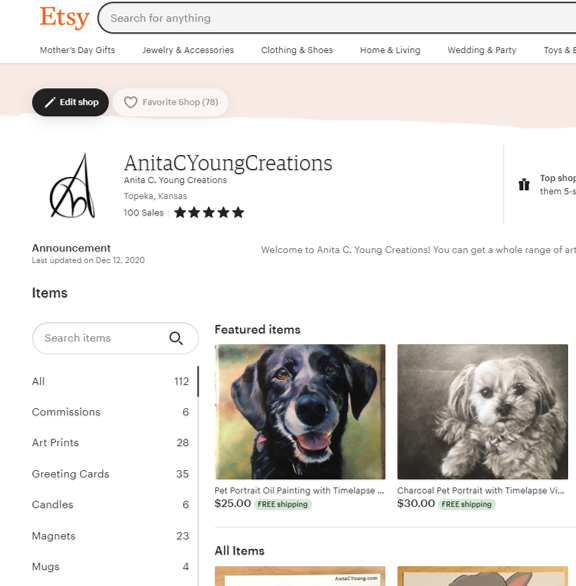Open Home & Living menu

[390, 50]
